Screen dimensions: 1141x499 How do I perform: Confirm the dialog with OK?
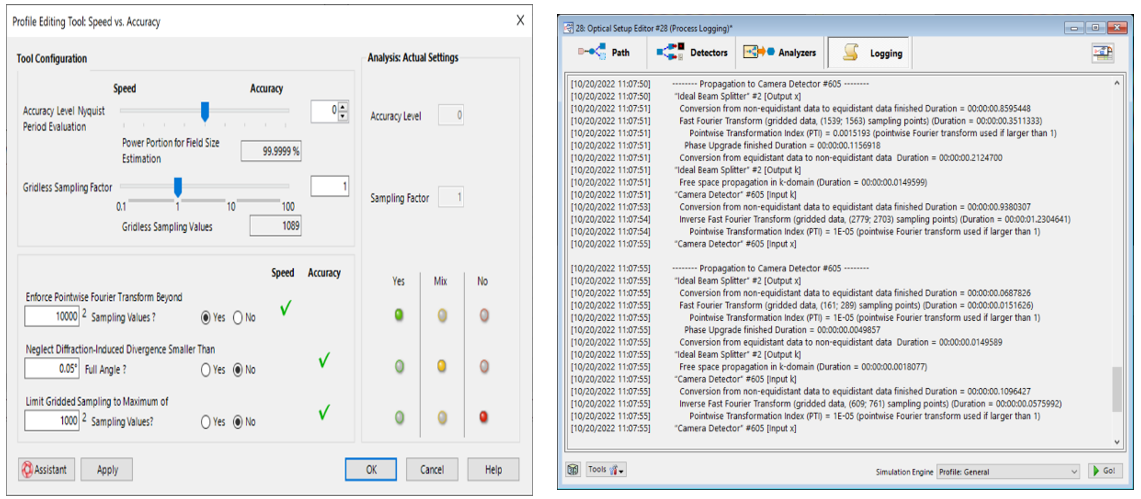coord(371,469)
